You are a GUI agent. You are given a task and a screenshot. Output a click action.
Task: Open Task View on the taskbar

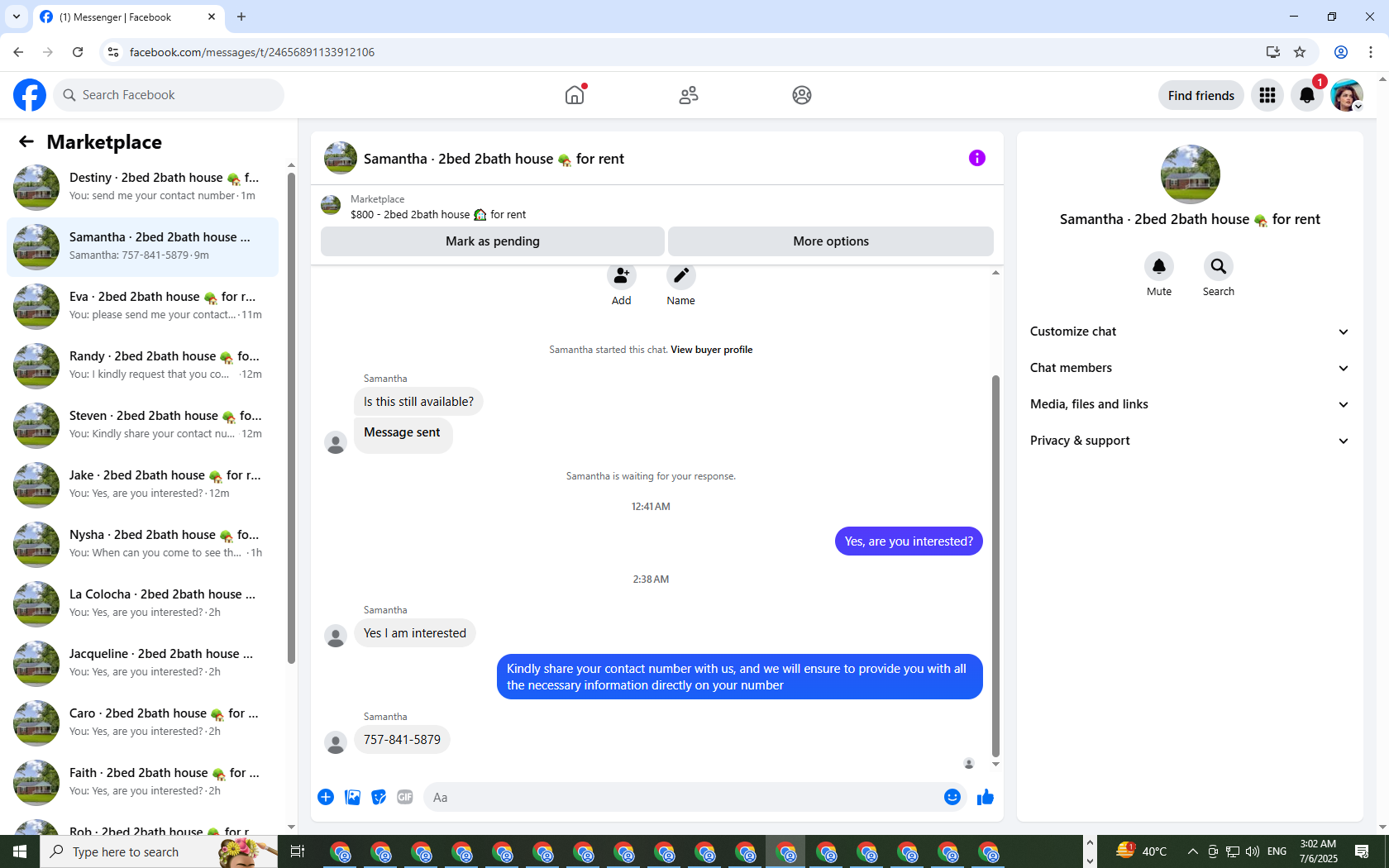pos(298,851)
